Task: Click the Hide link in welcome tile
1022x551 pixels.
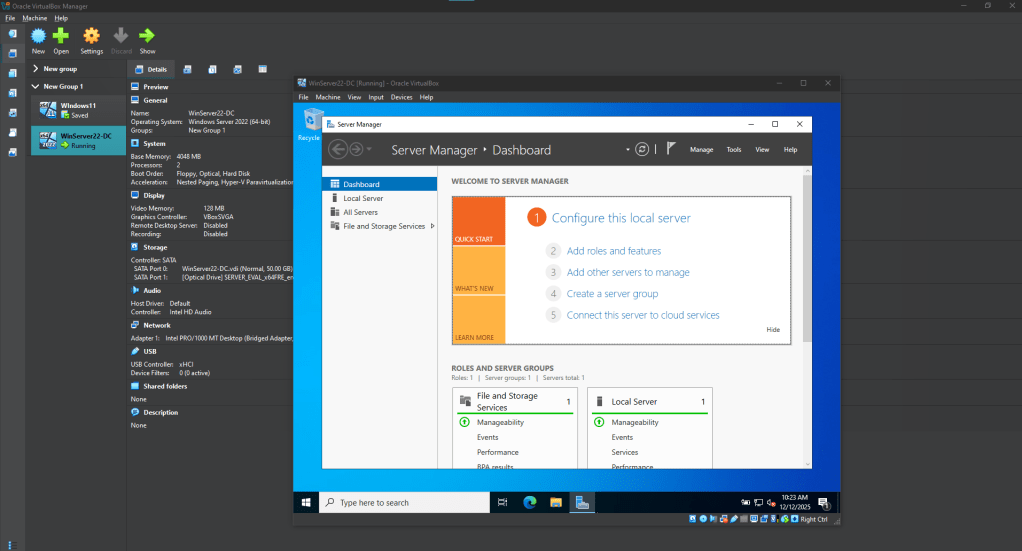Action: (x=773, y=329)
